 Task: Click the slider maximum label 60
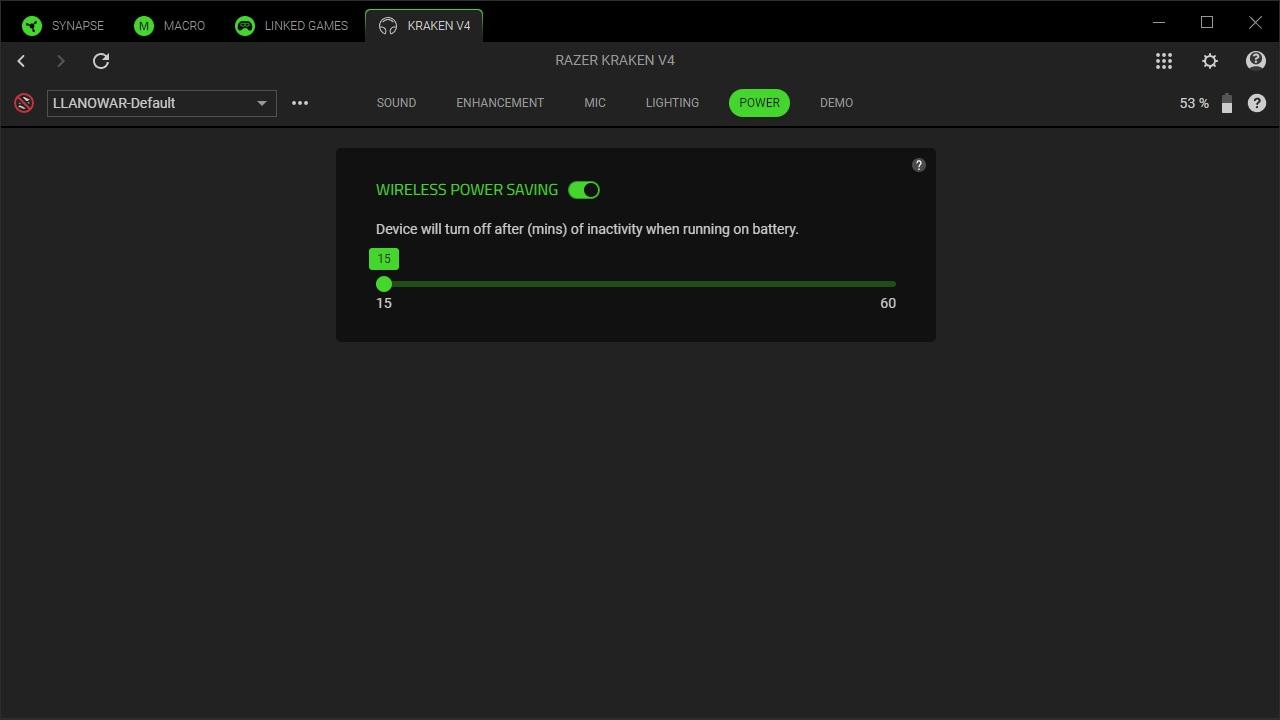[x=888, y=303]
